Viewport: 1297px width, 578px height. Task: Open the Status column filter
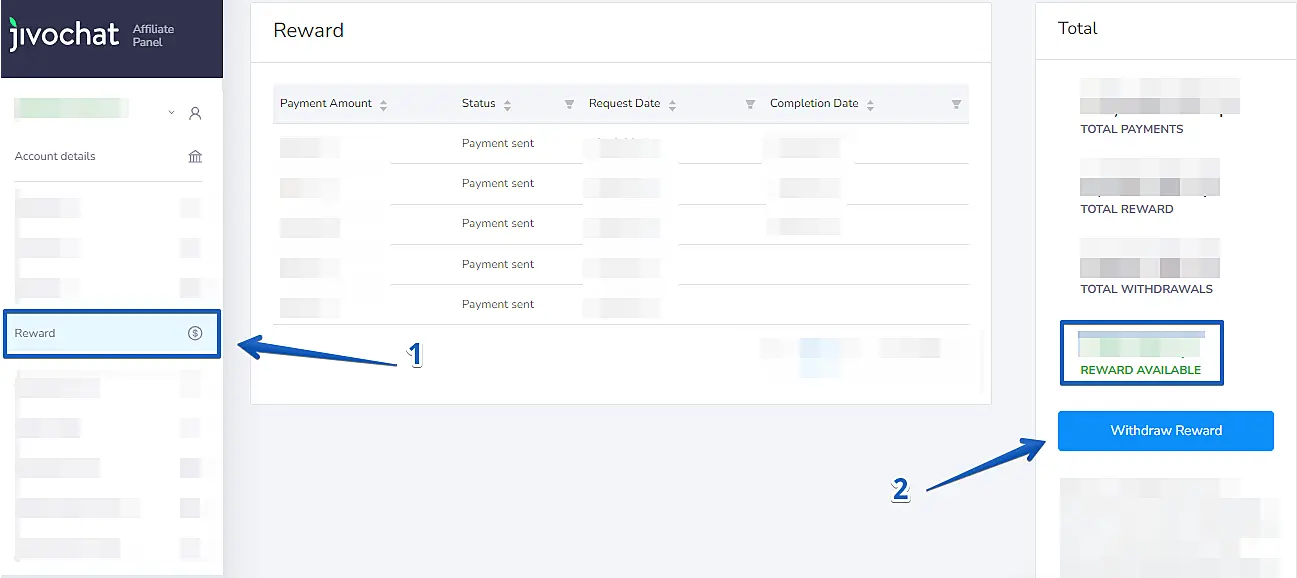569,104
